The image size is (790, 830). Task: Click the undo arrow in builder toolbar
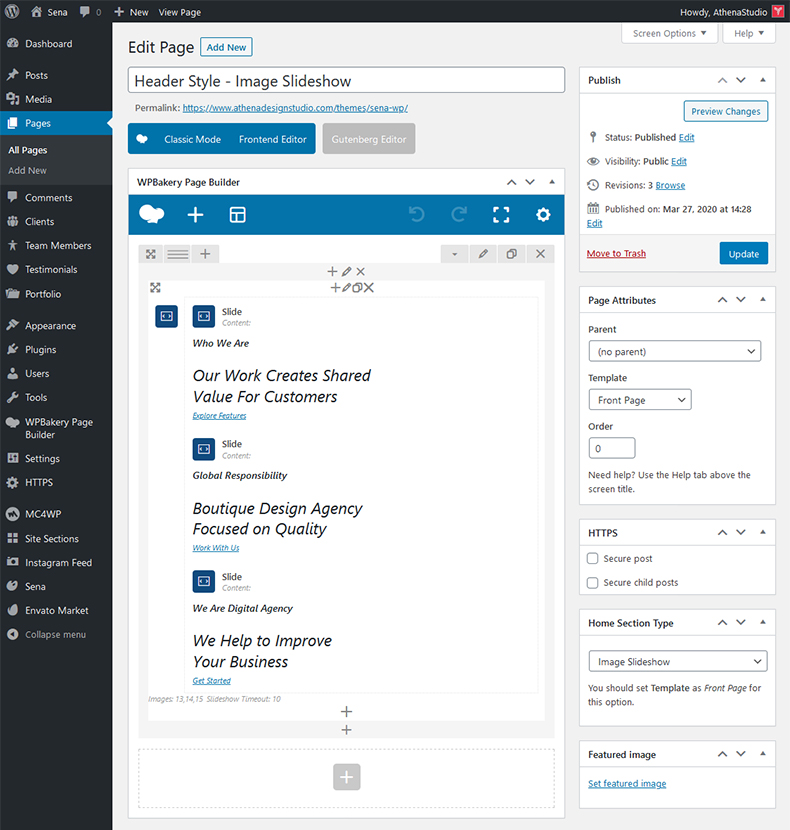417,214
